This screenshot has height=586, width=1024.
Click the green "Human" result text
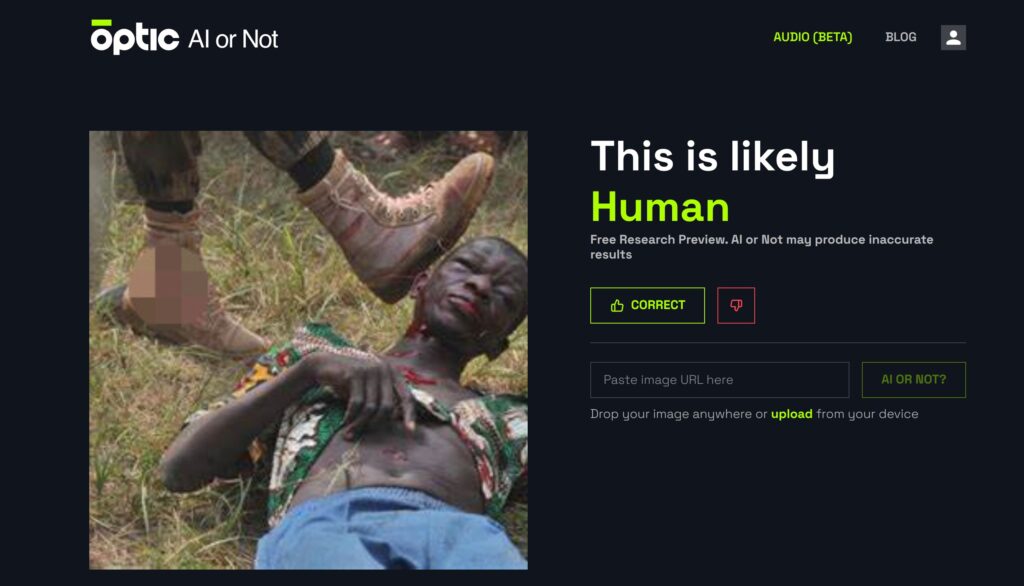660,207
